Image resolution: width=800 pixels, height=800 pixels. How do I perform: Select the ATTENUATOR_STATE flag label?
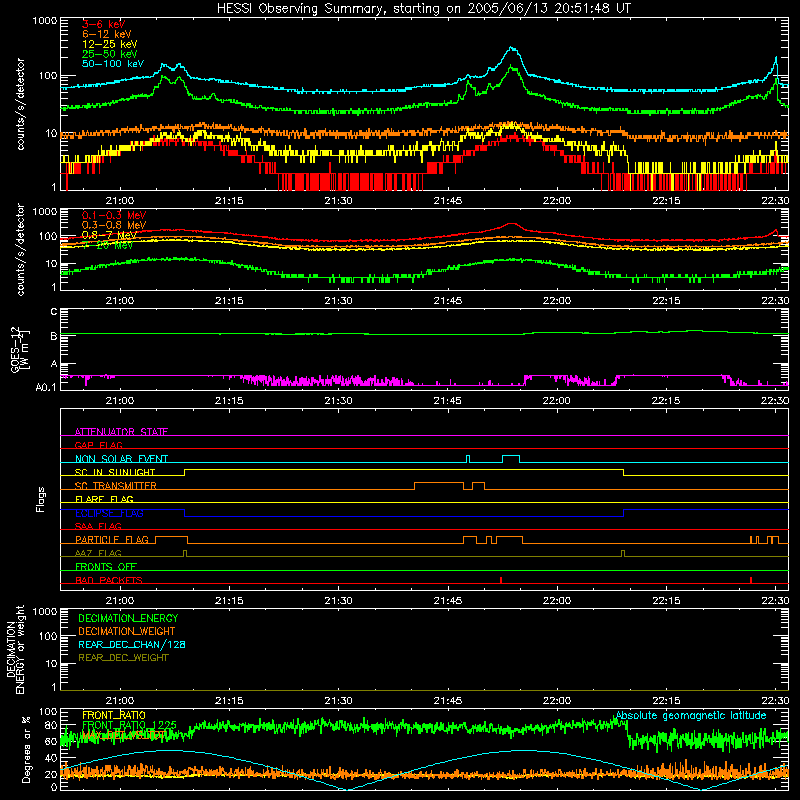121,432
